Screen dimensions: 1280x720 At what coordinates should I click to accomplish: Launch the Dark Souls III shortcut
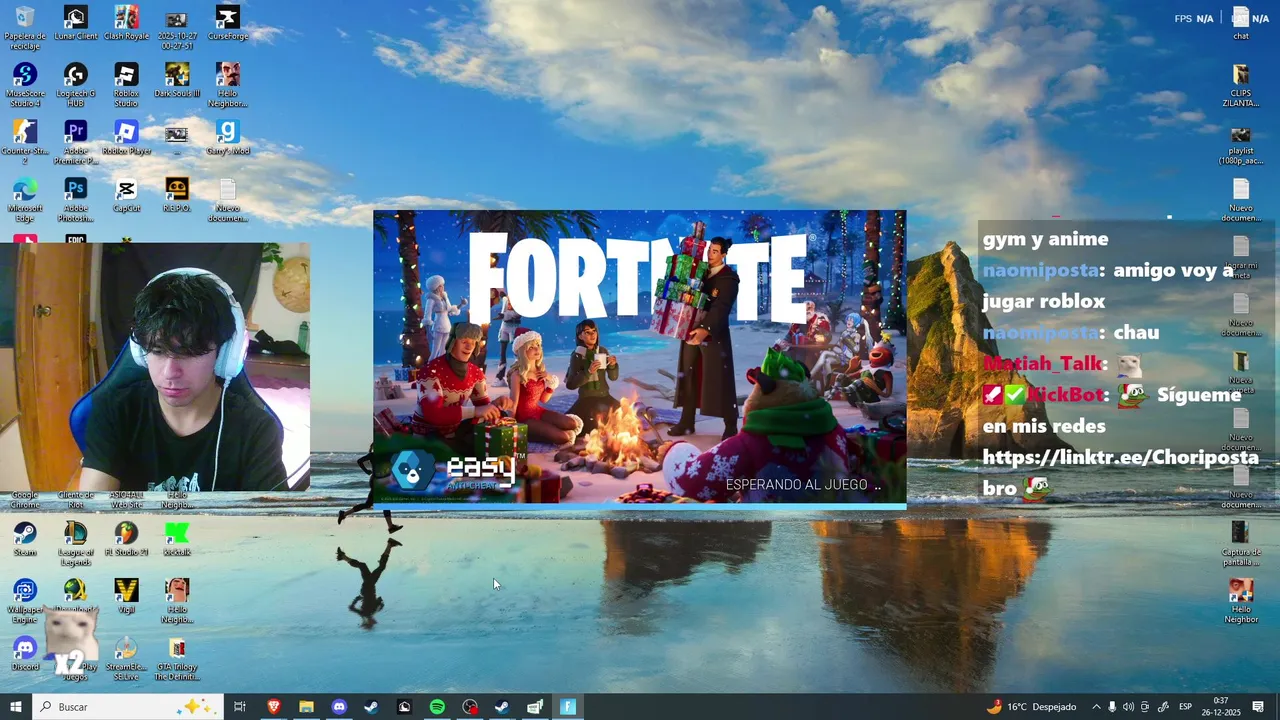pos(177,81)
